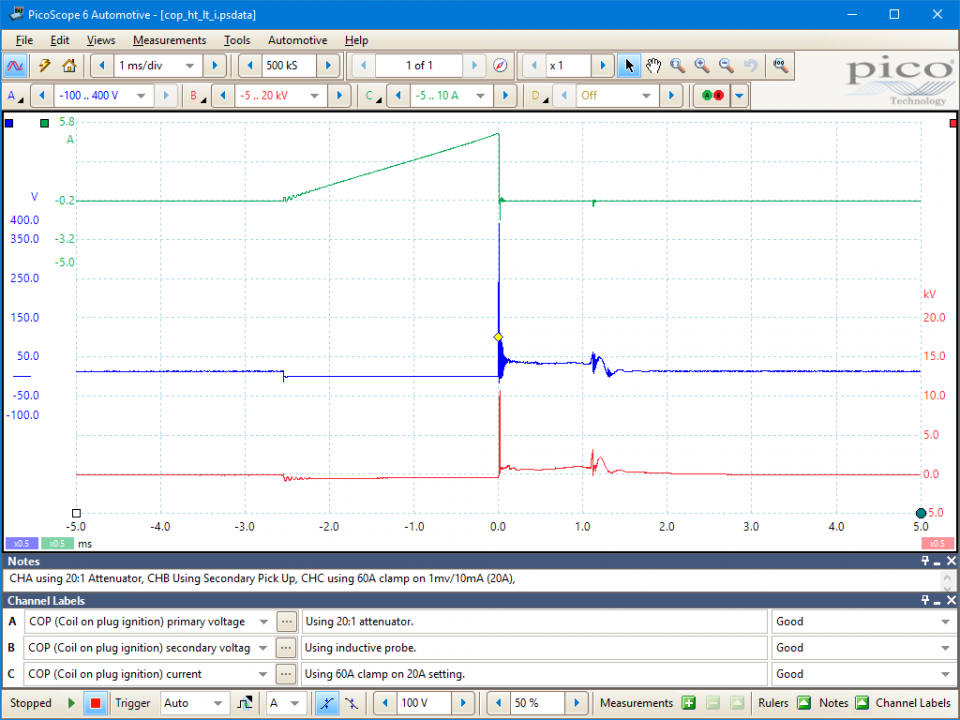The height and width of the screenshot is (720, 960).
Task: Open the auto setup lightning icon
Action: coord(44,66)
